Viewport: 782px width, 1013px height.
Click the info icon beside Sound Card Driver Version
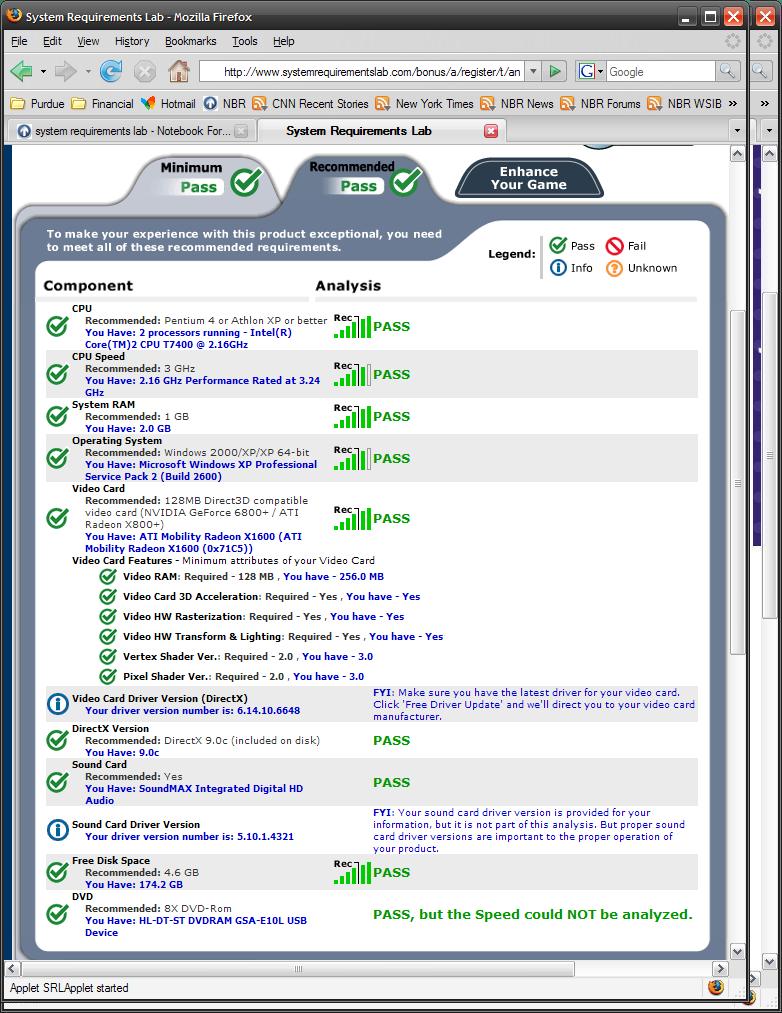58,830
